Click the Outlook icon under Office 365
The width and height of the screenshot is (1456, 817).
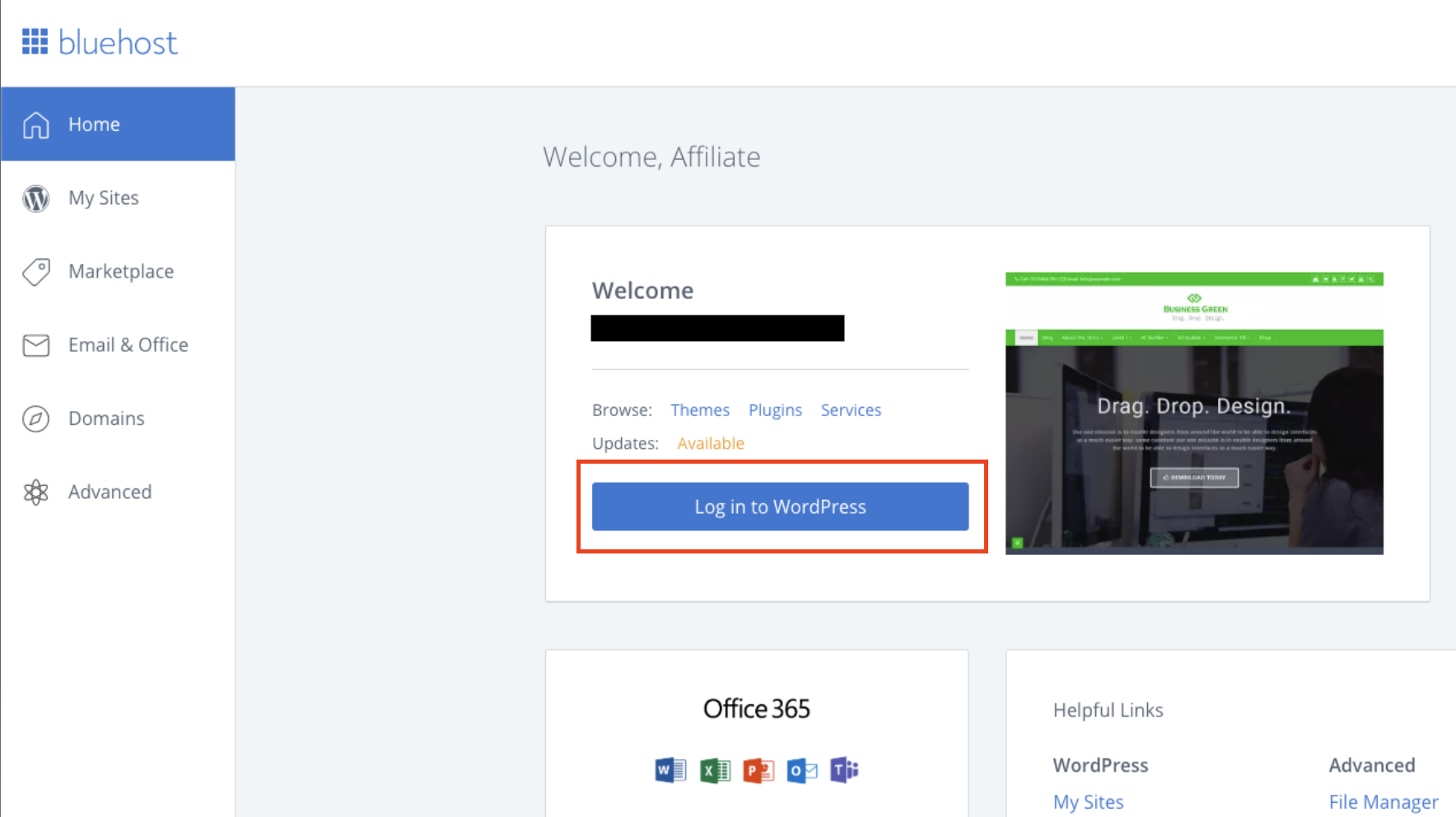coord(802,770)
